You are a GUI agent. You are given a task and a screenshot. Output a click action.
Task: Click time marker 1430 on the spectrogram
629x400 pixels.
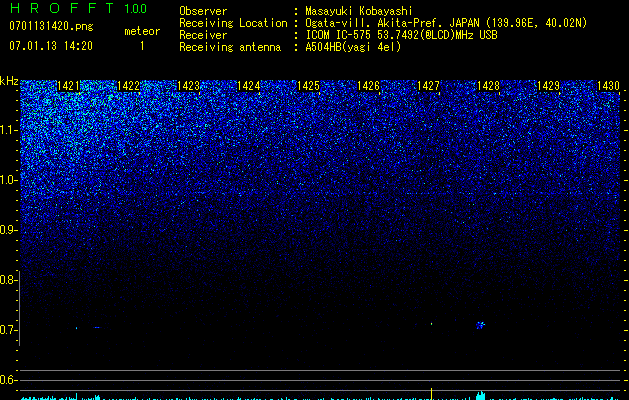click(x=608, y=86)
